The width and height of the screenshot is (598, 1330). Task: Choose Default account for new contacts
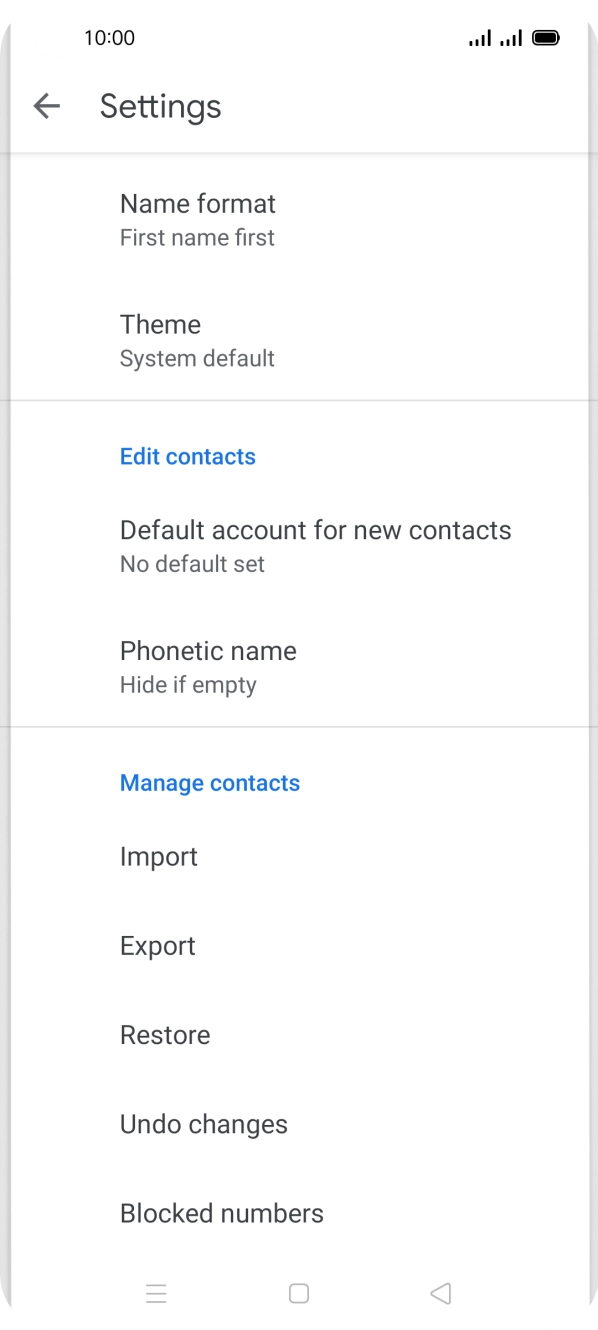click(x=299, y=546)
